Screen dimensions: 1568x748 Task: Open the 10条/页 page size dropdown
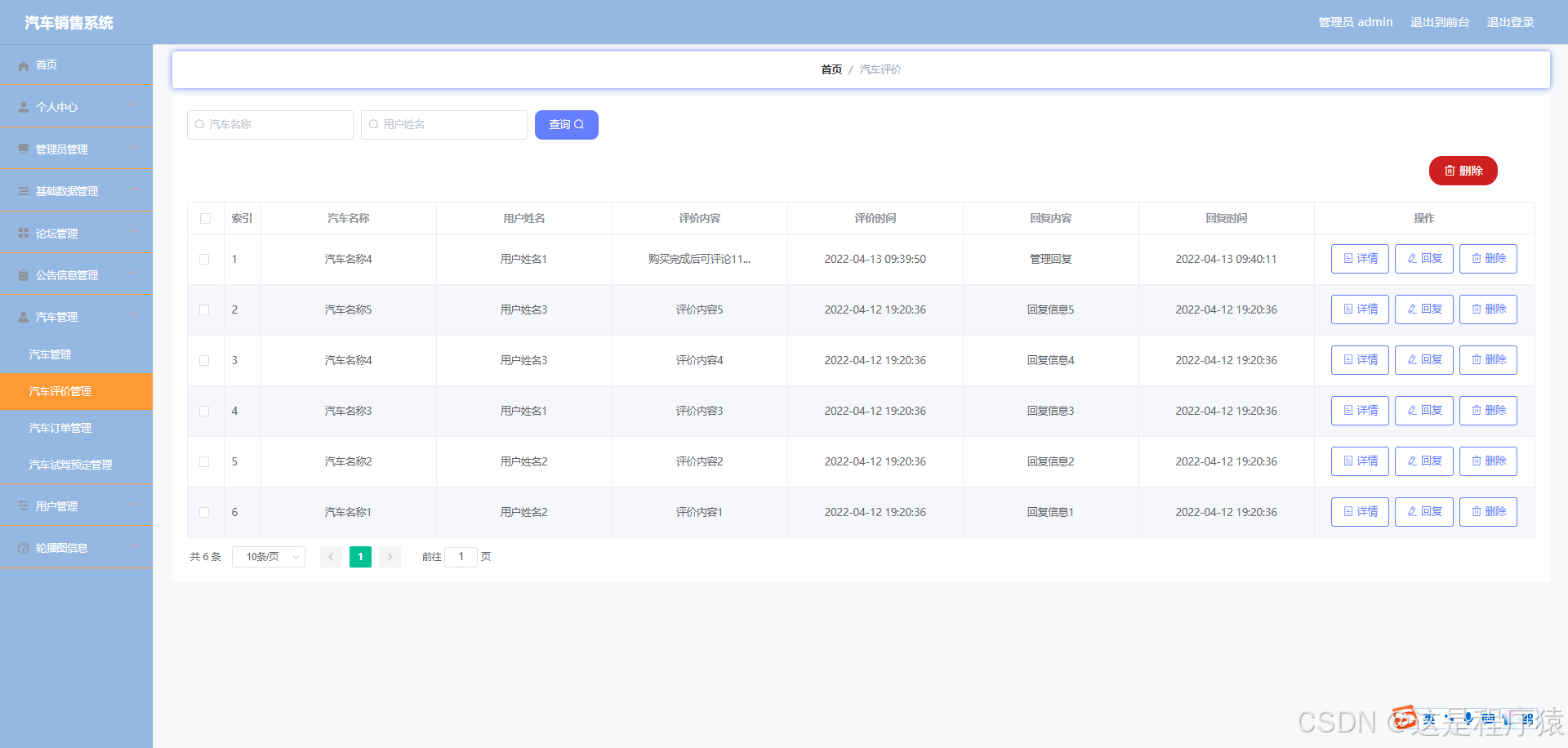click(x=269, y=557)
